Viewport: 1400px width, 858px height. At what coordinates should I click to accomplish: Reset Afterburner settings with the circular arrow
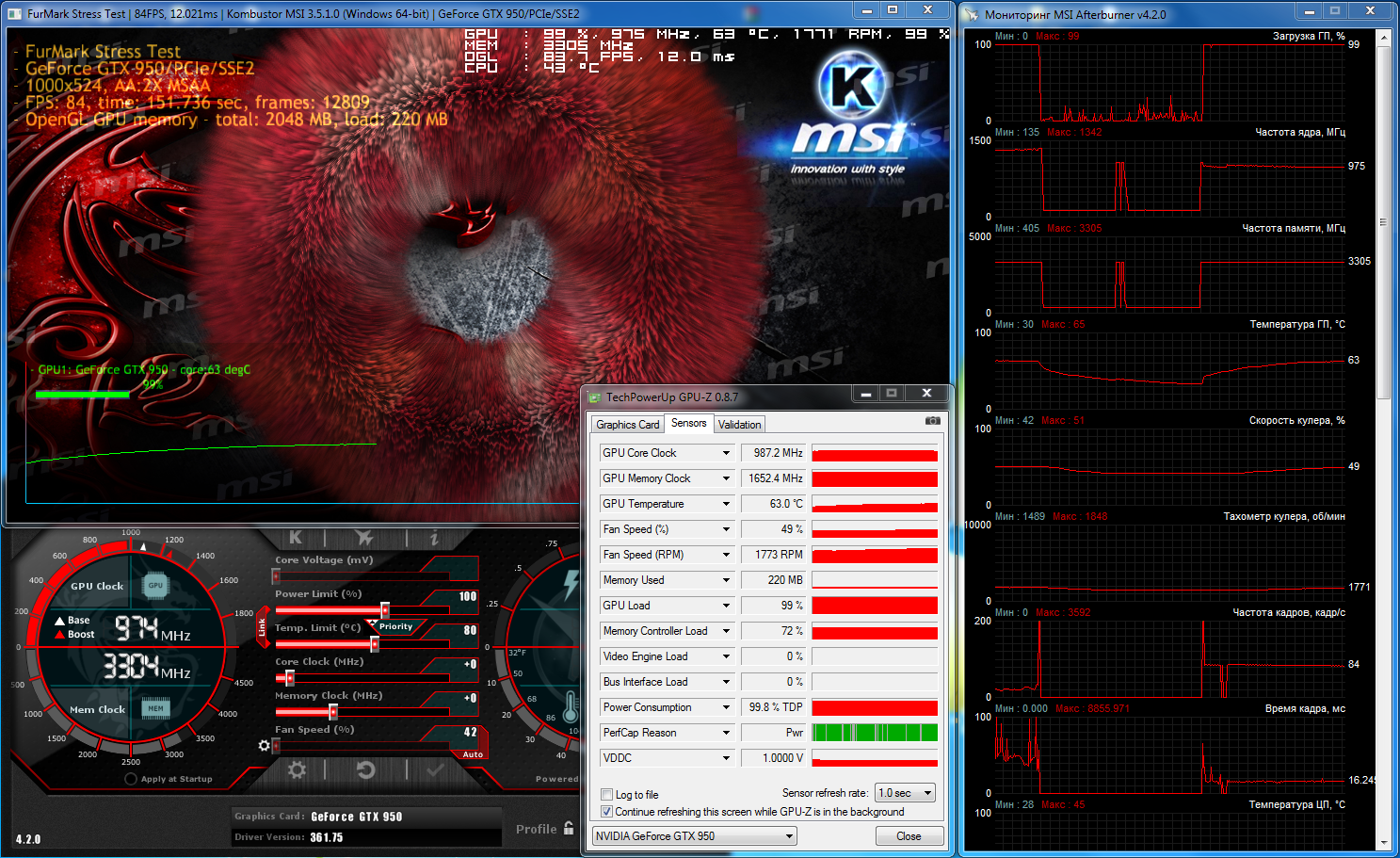click(366, 769)
